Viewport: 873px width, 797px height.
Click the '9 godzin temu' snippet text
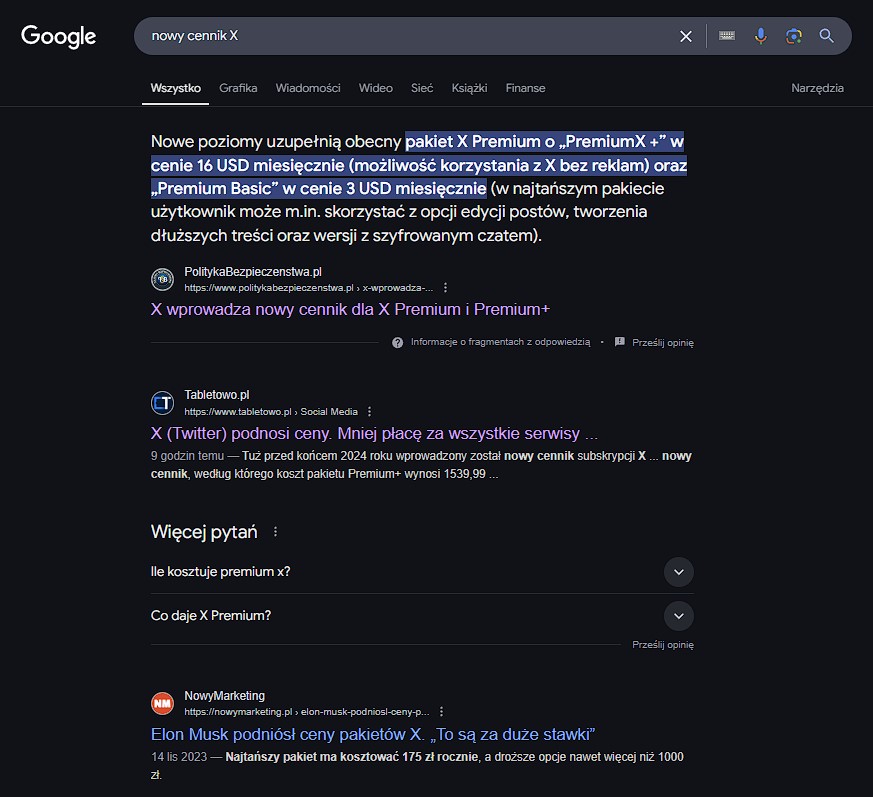click(187, 456)
